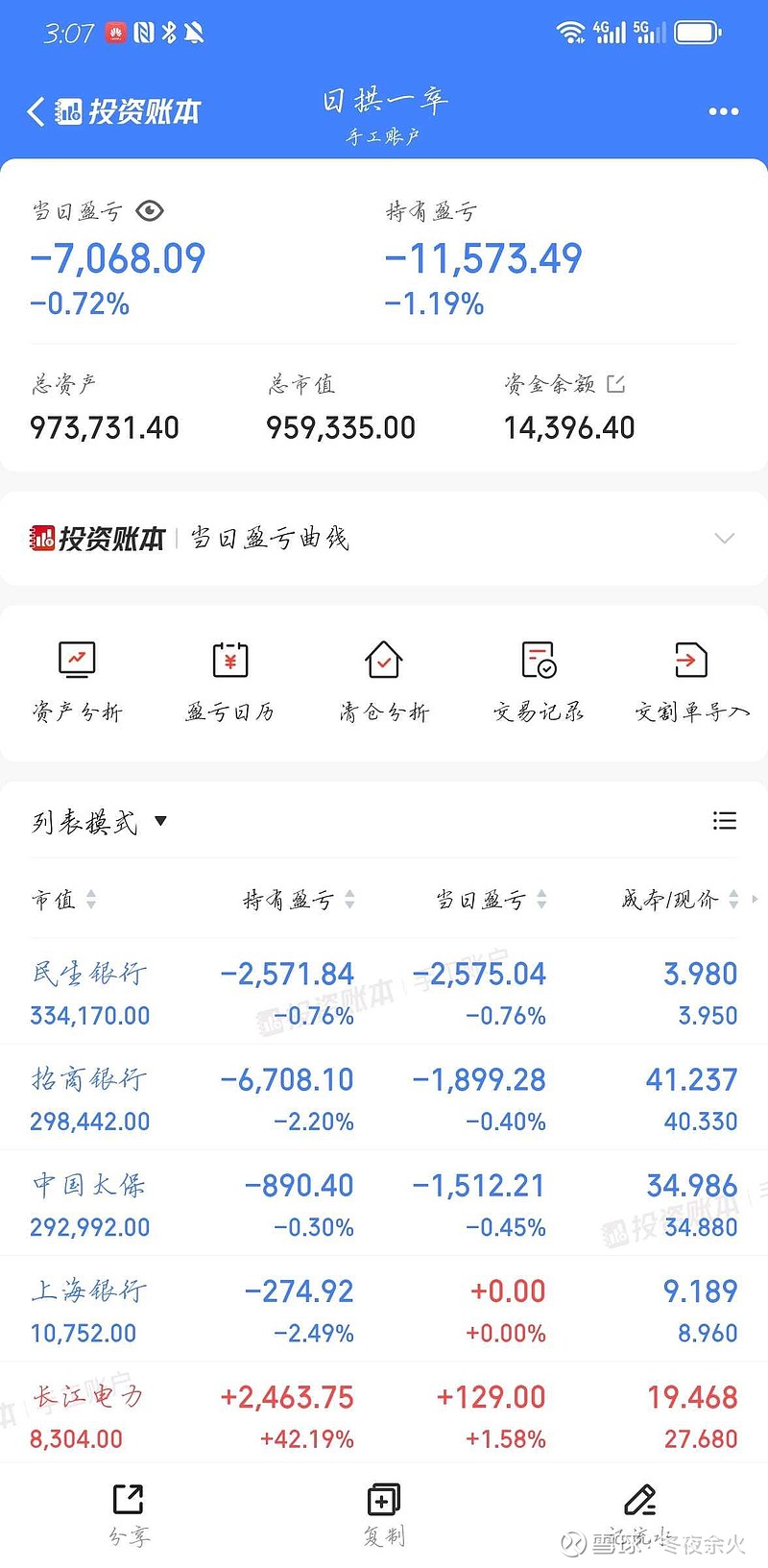This screenshot has width=768, height=1568.
Task: Sort by 持有盈亏 column header
Action: pos(299,900)
